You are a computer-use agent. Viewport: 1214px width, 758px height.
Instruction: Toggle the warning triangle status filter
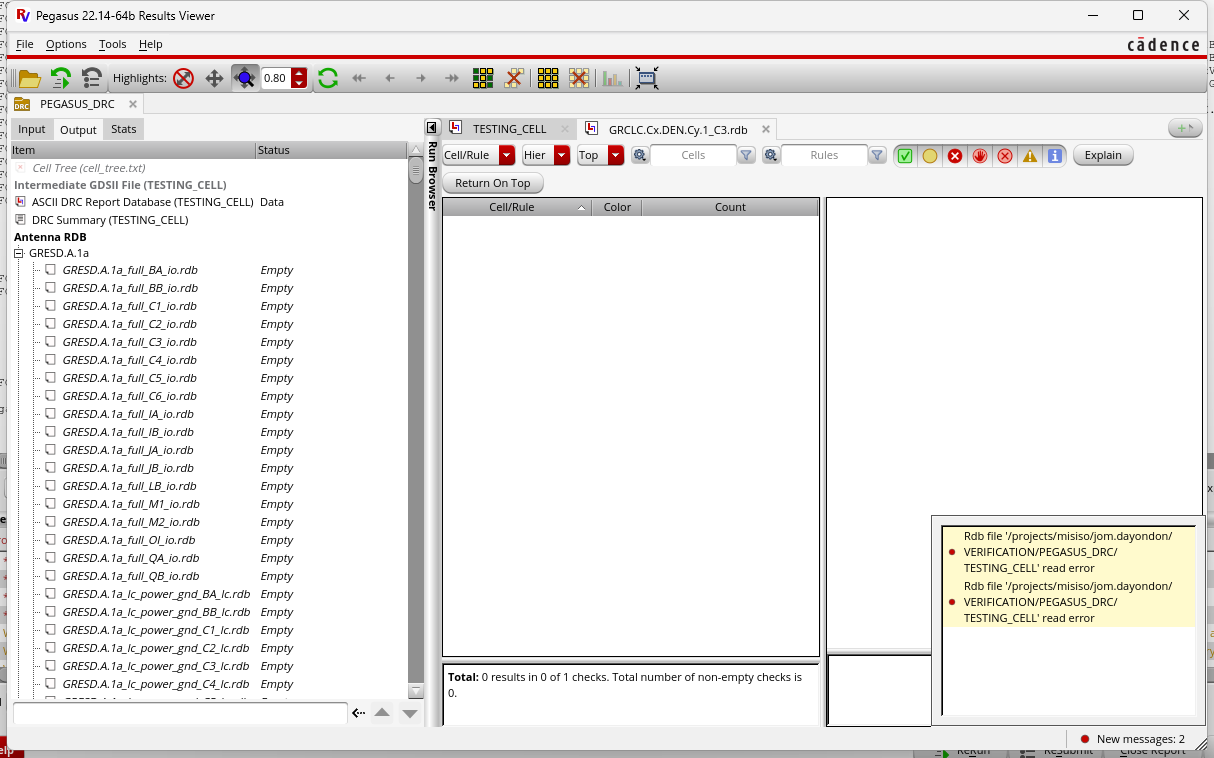[x=1030, y=156]
